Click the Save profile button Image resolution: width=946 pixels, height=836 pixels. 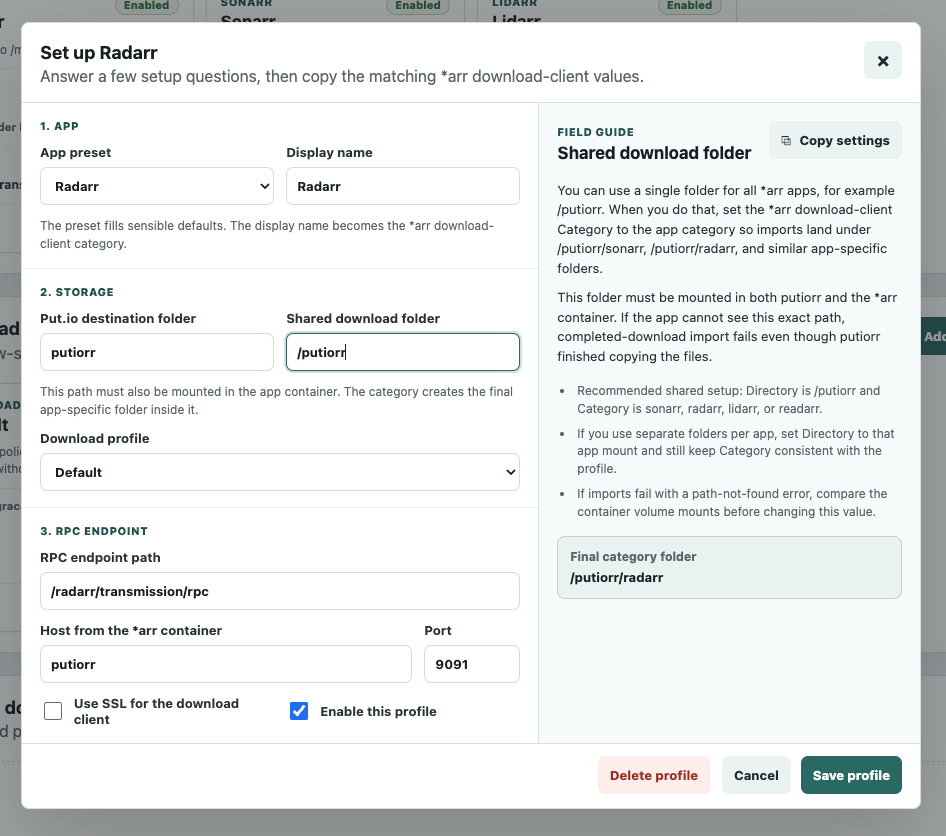pos(851,775)
